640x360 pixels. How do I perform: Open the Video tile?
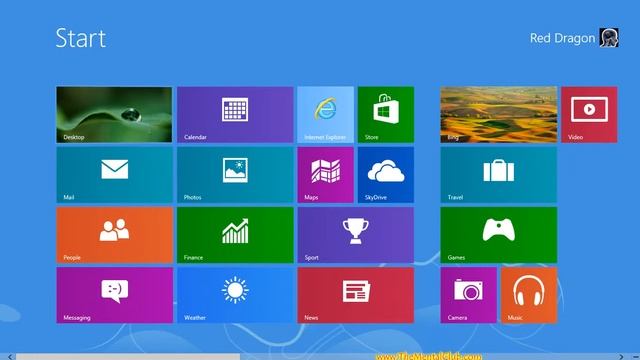(x=589, y=114)
